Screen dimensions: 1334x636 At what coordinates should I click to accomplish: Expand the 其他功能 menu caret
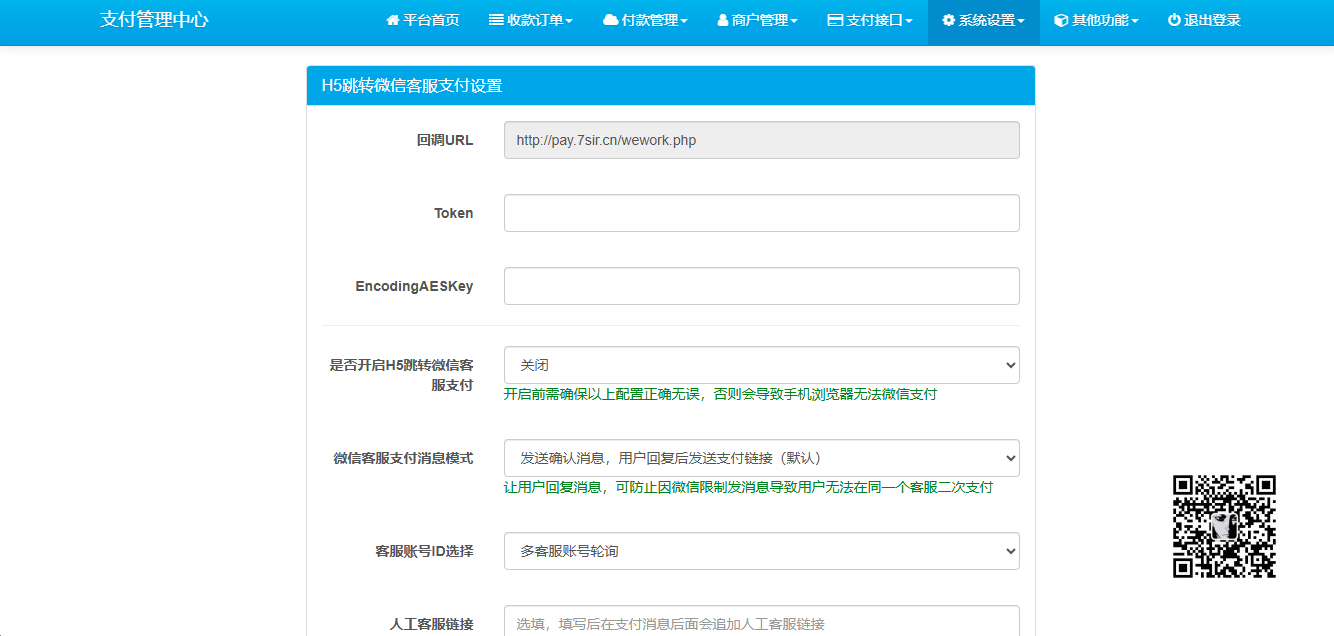coord(1135,22)
